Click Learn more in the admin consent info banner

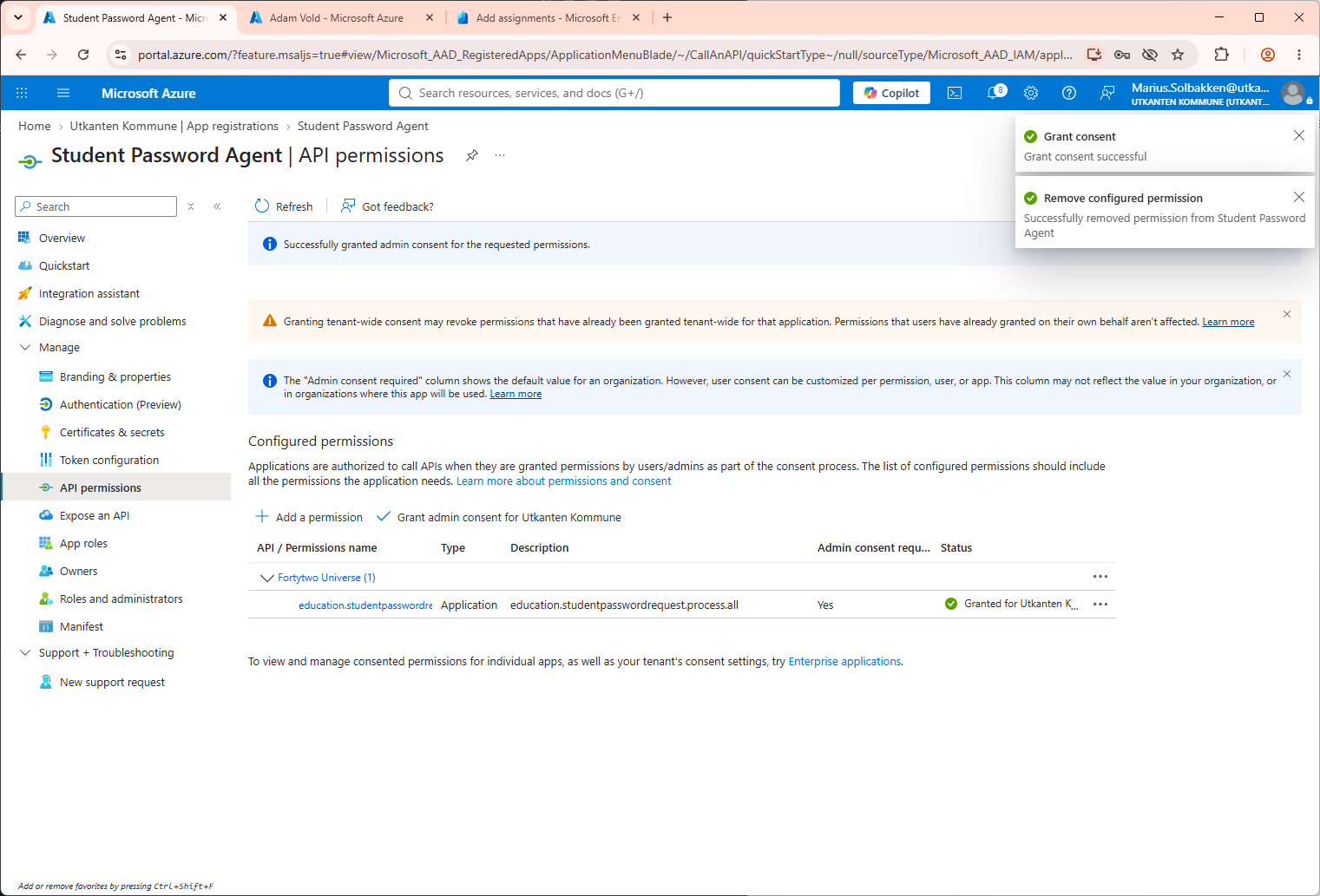click(516, 394)
